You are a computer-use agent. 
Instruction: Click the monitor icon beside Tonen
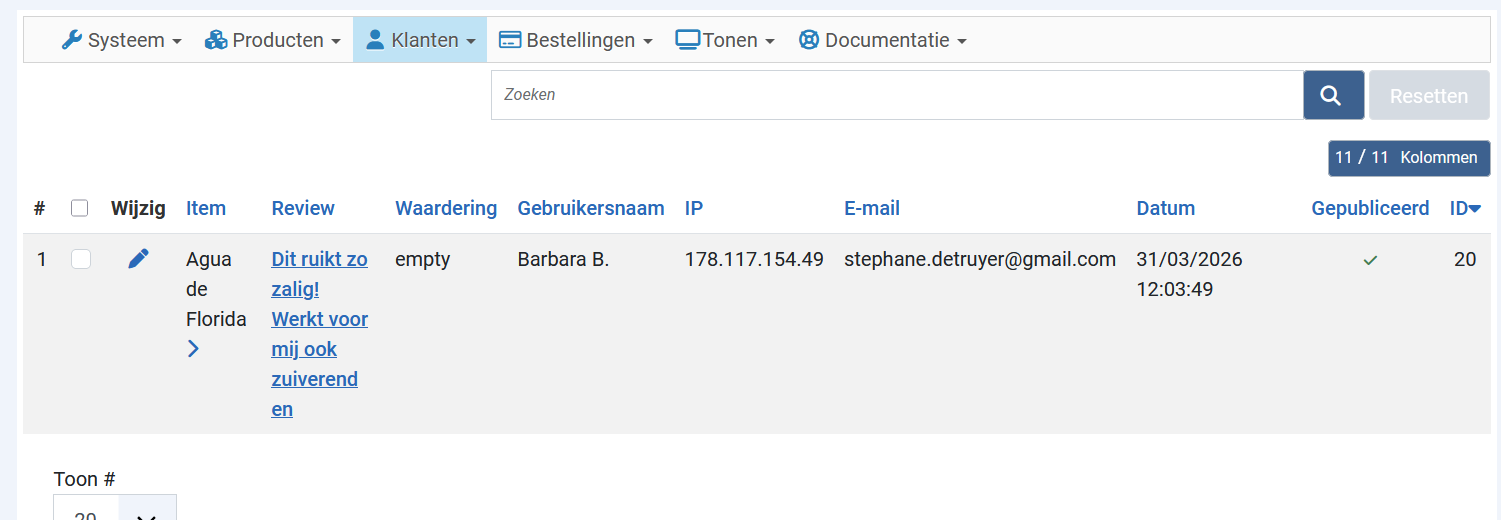tap(687, 40)
